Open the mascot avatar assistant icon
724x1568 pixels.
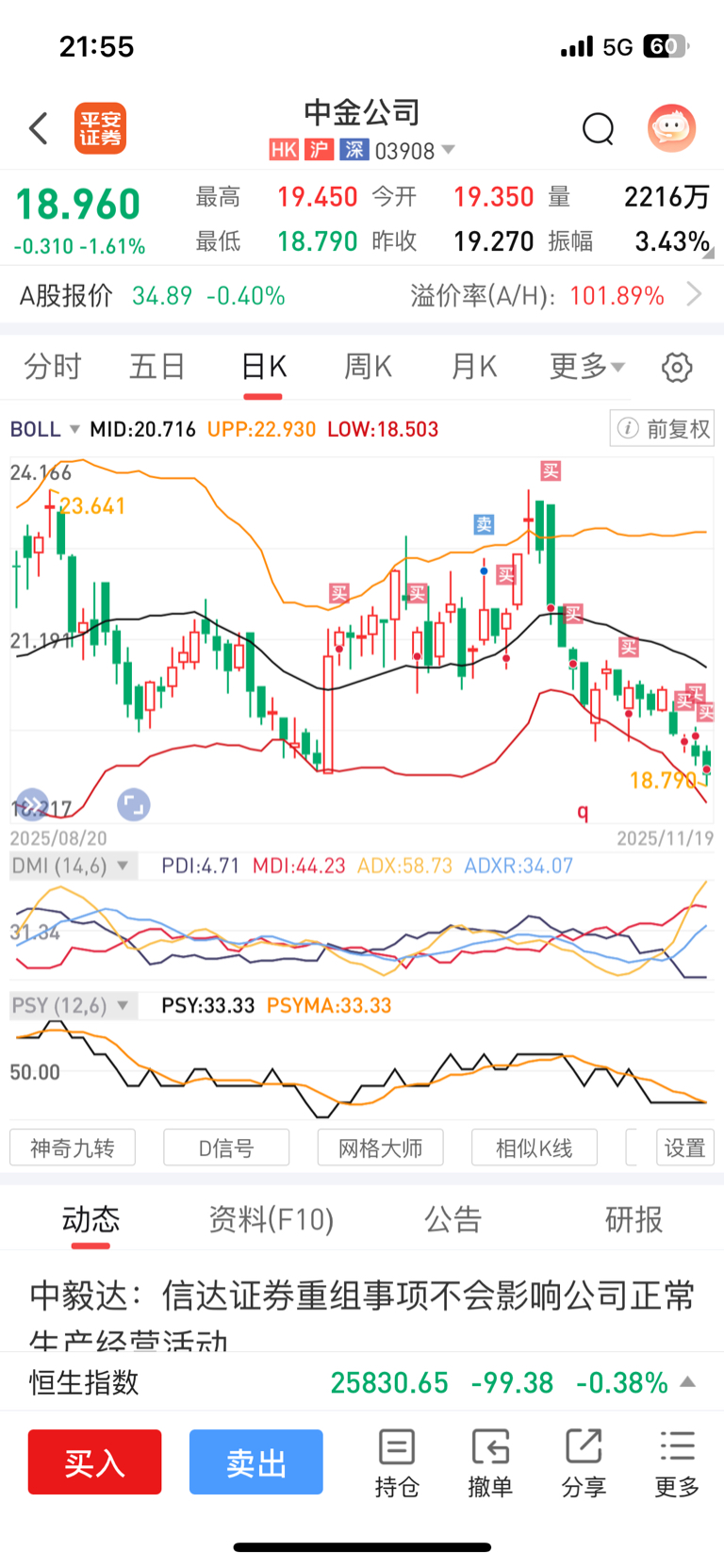(671, 127)
